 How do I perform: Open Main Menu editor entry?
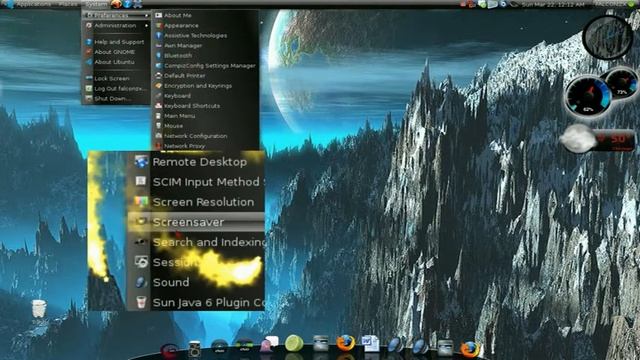pyautogui.click(x=206, y=116)
